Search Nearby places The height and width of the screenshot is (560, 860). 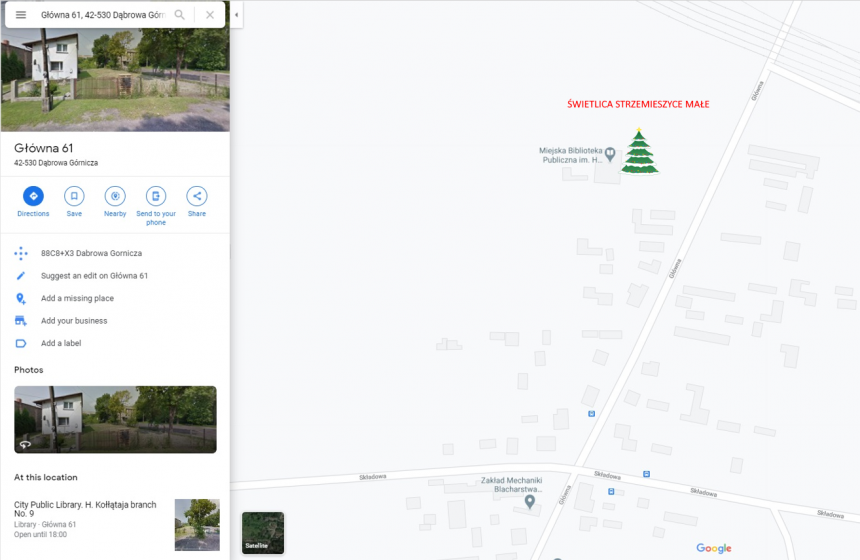(x=115, y=197)
